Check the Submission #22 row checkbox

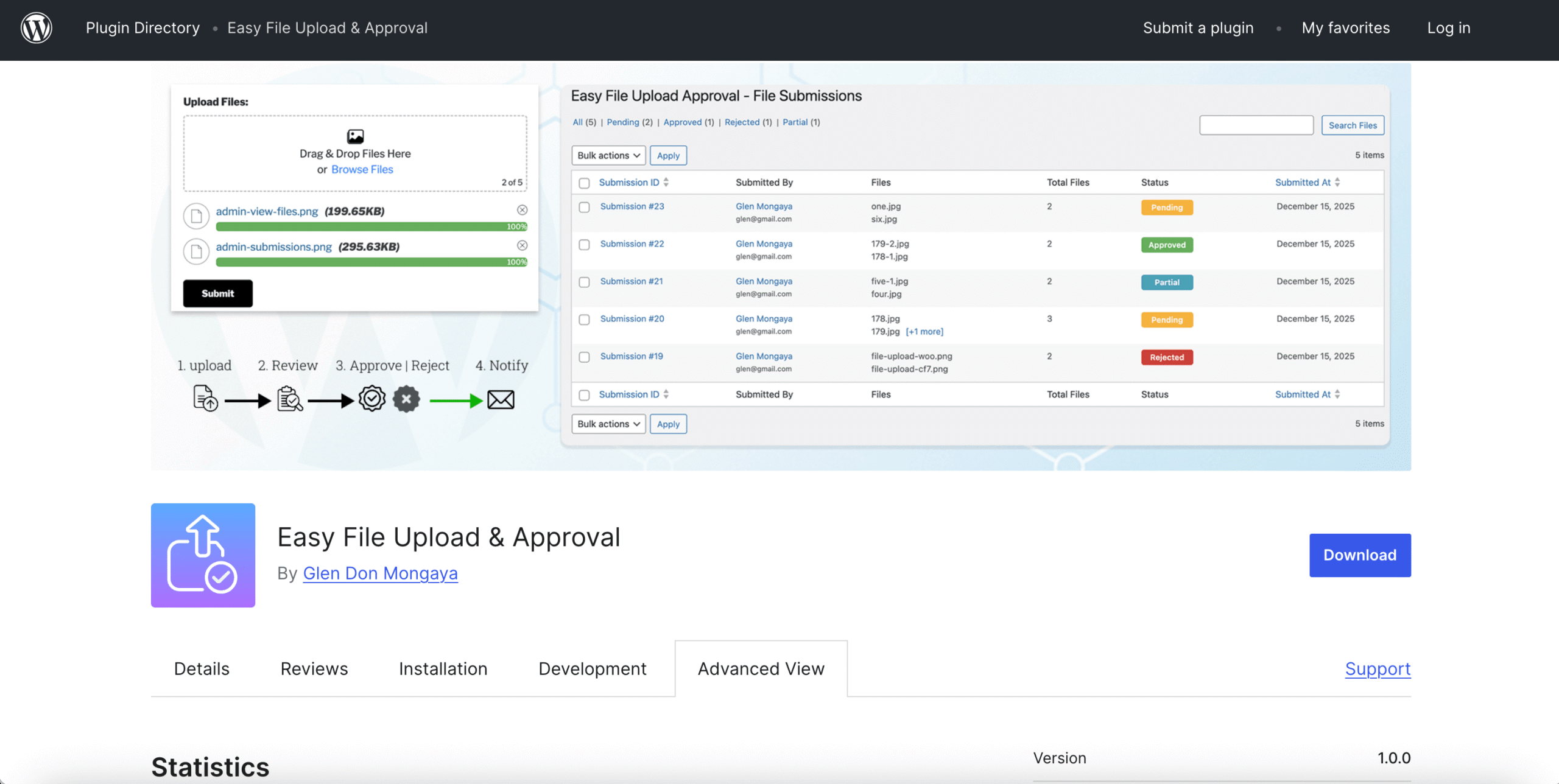click(584, 245)
